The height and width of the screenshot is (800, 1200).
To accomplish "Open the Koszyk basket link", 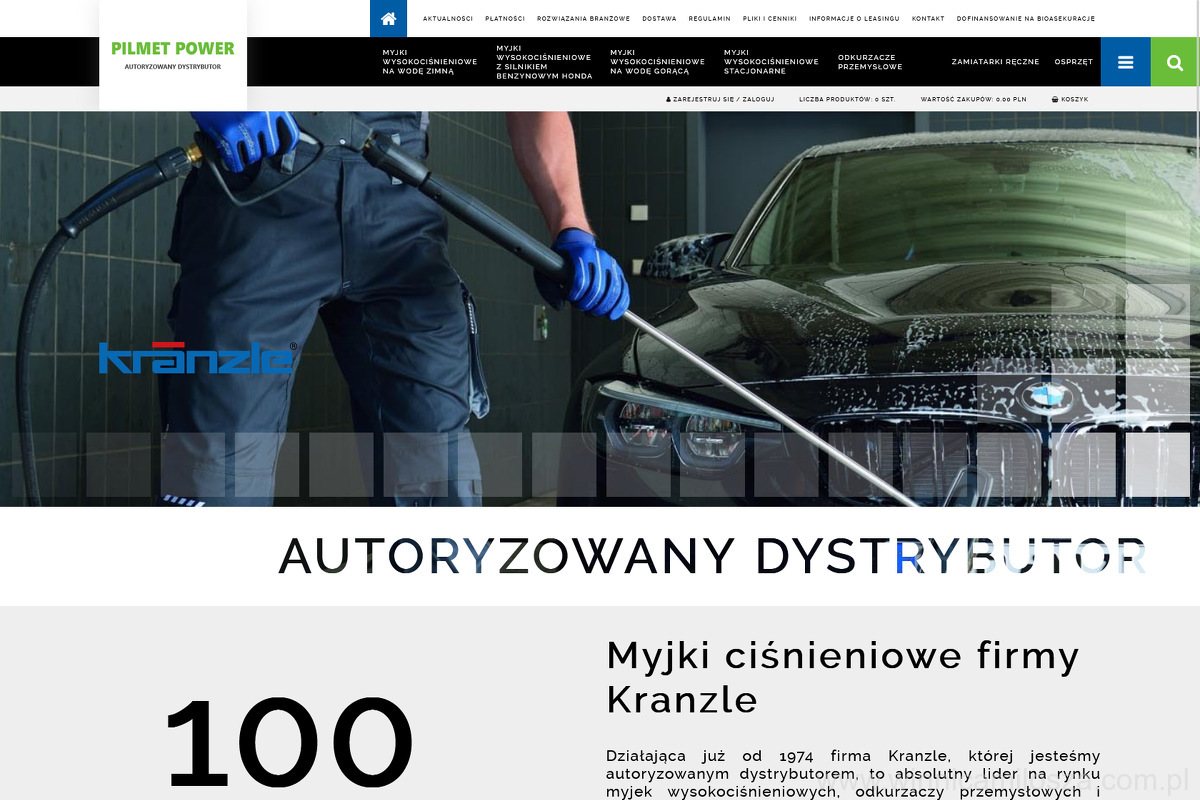I will [1070, 99].
